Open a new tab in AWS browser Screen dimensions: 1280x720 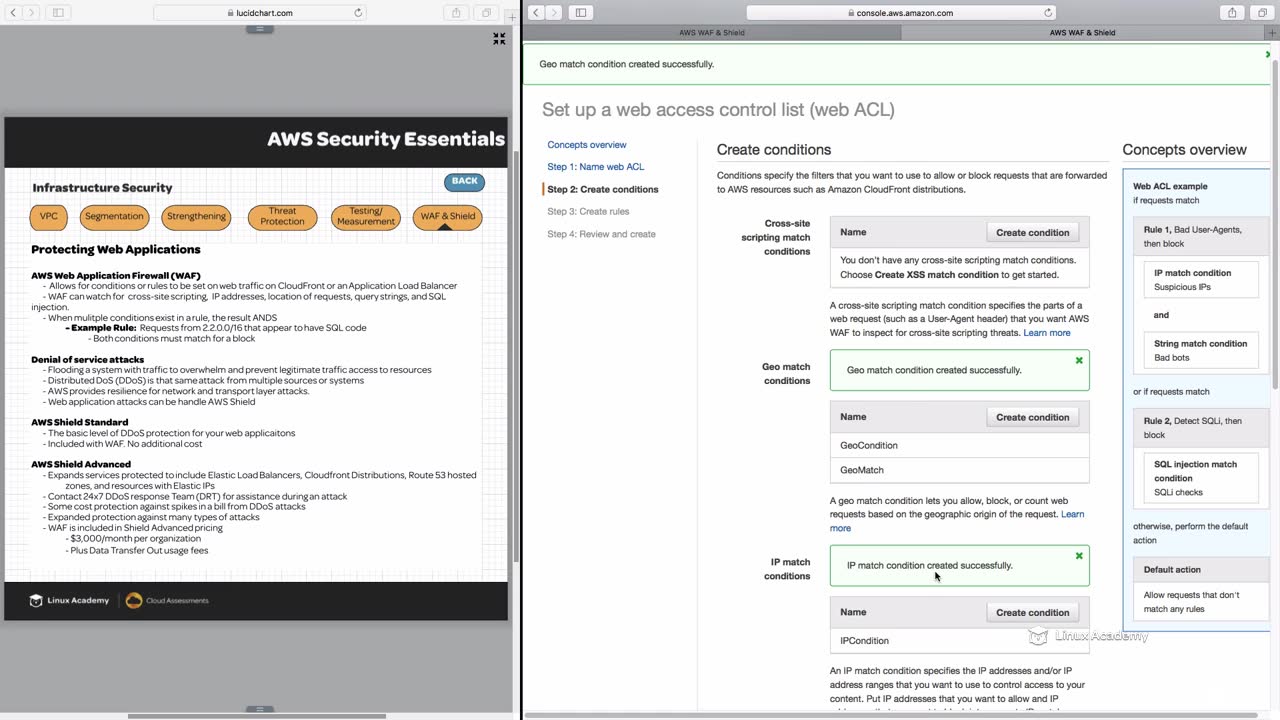tap(1272, 32)
